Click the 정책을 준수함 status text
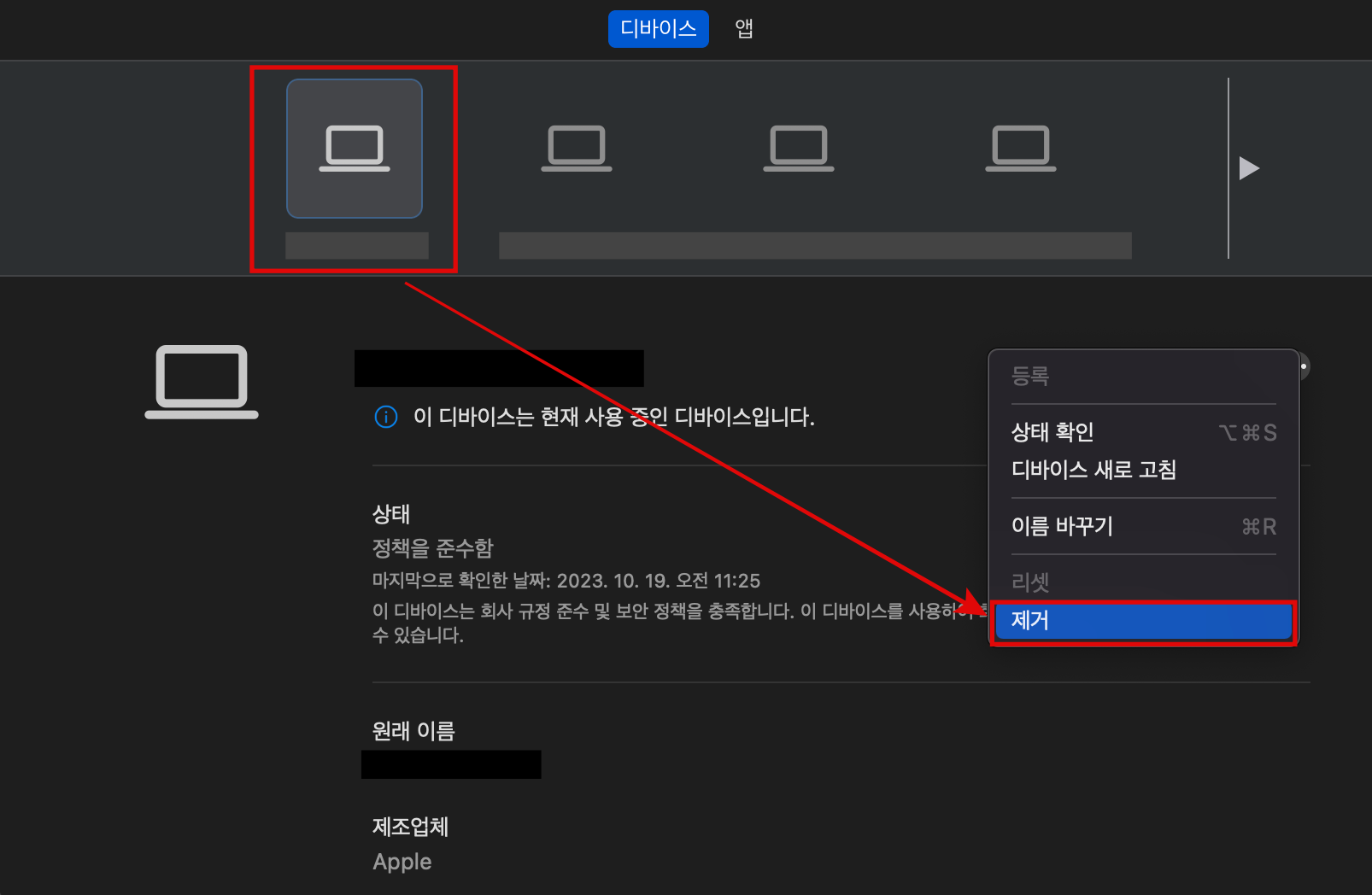The image size is (1372, 895). pyautogui.click(x=432, y=548)
